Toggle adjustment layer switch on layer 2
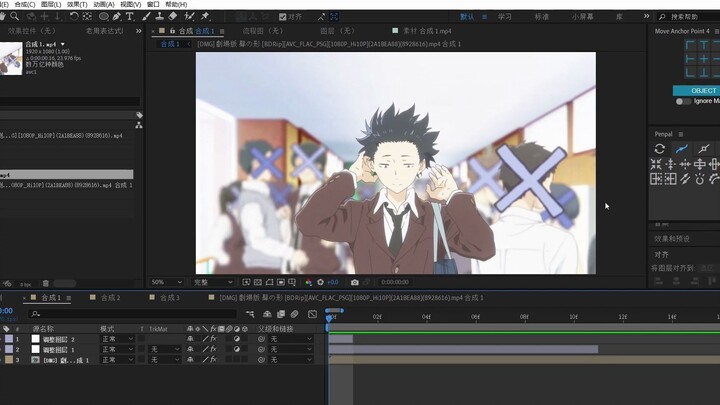 [236, 349]
